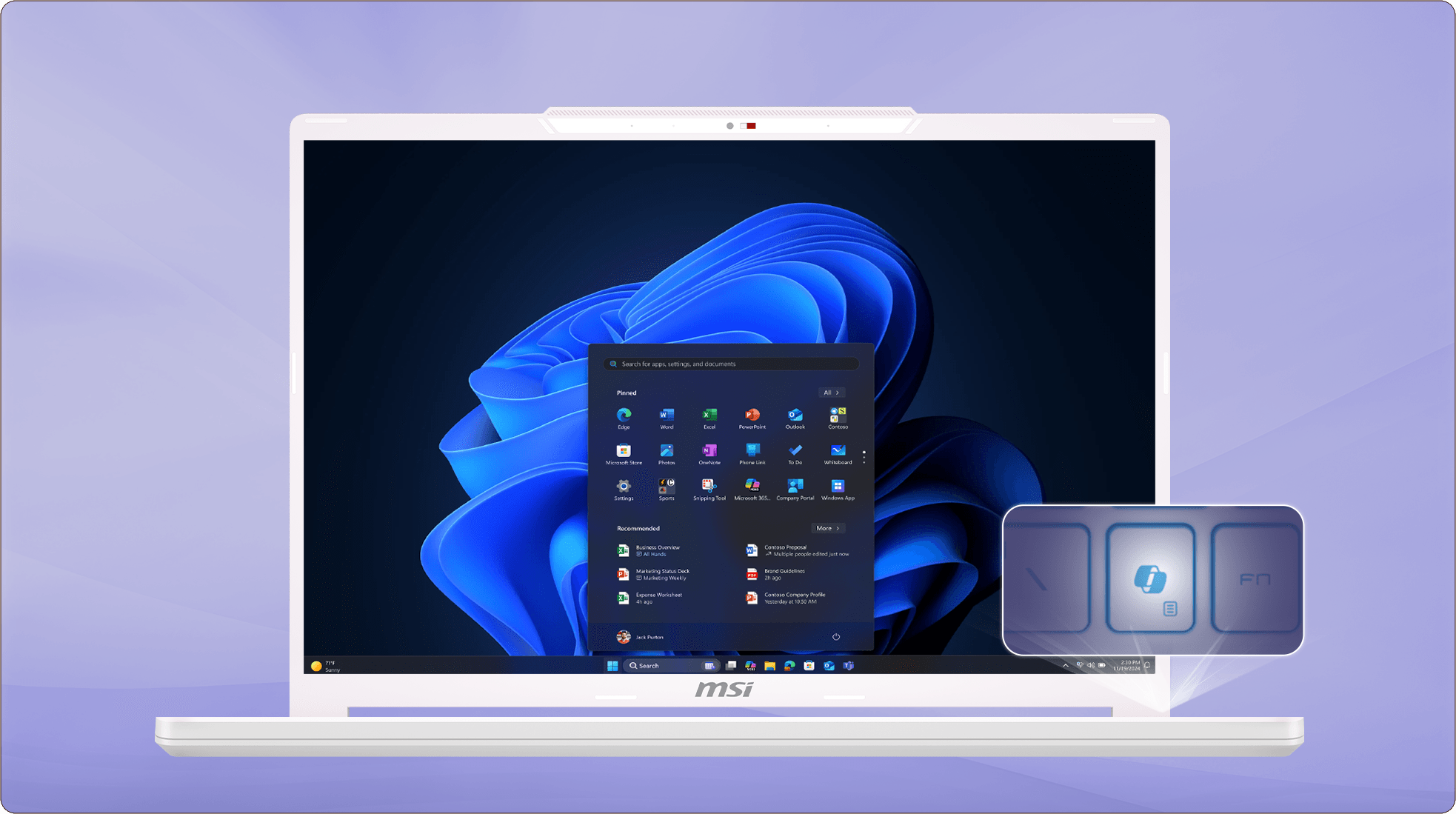Click the battery icon in the system tray
Viewport: 1456px width, 814px height.
[x=1102, y=665]
